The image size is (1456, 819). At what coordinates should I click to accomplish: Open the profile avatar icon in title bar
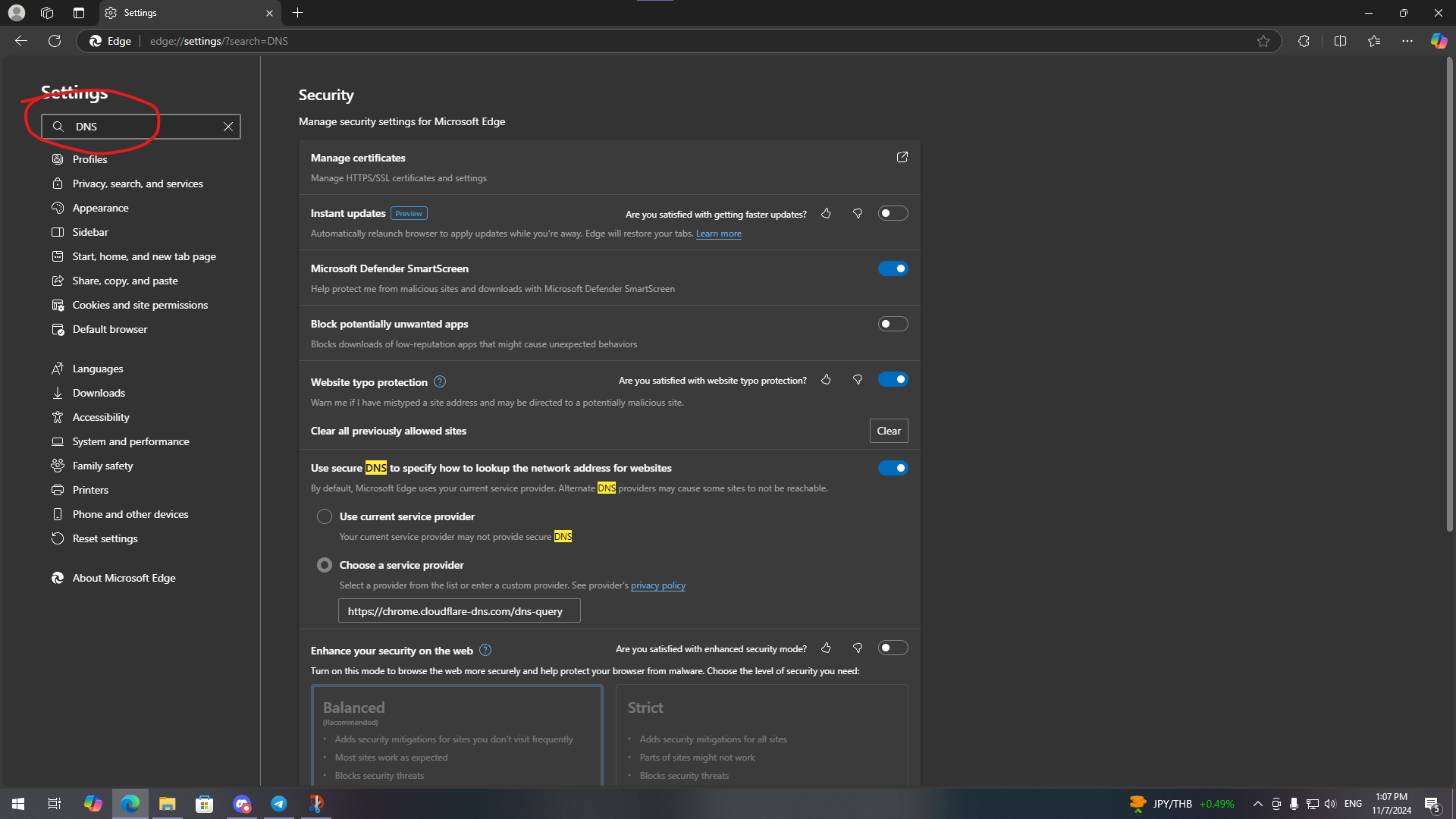(17, 13)
